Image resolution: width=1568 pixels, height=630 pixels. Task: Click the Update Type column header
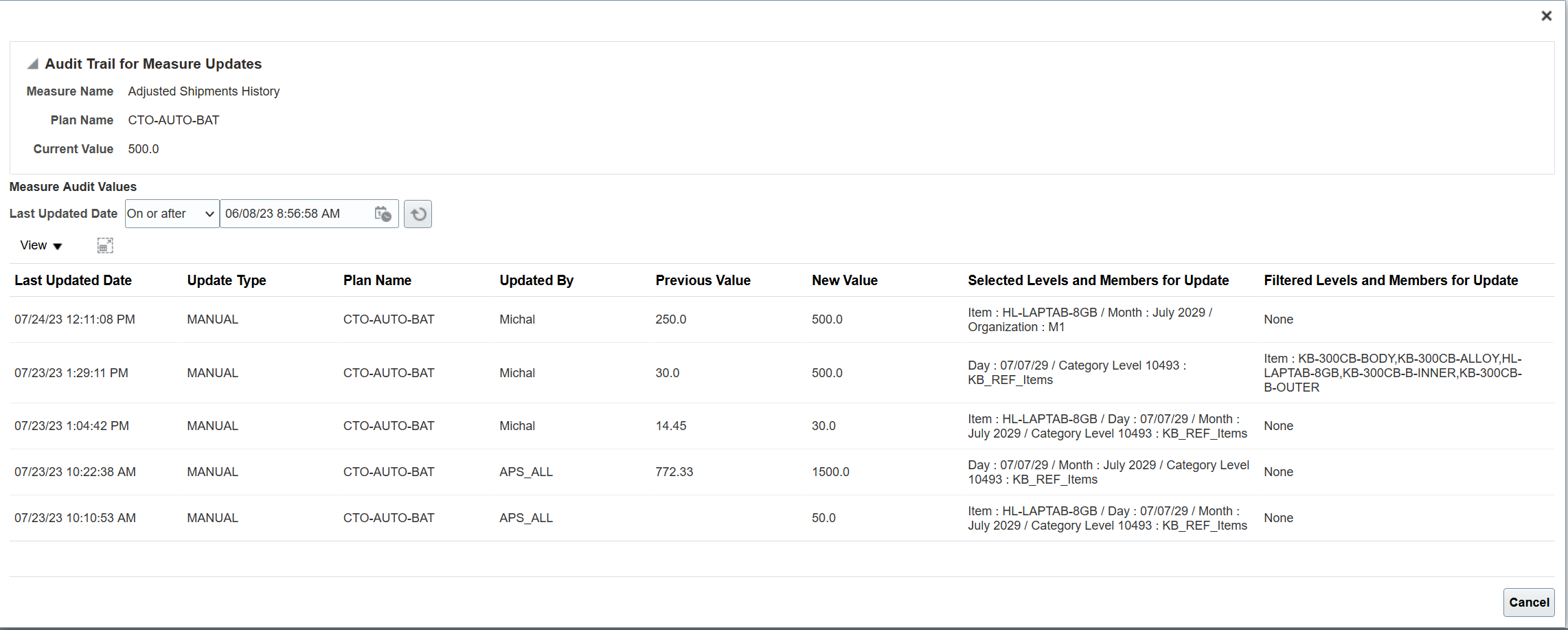[x=227, y=280]
